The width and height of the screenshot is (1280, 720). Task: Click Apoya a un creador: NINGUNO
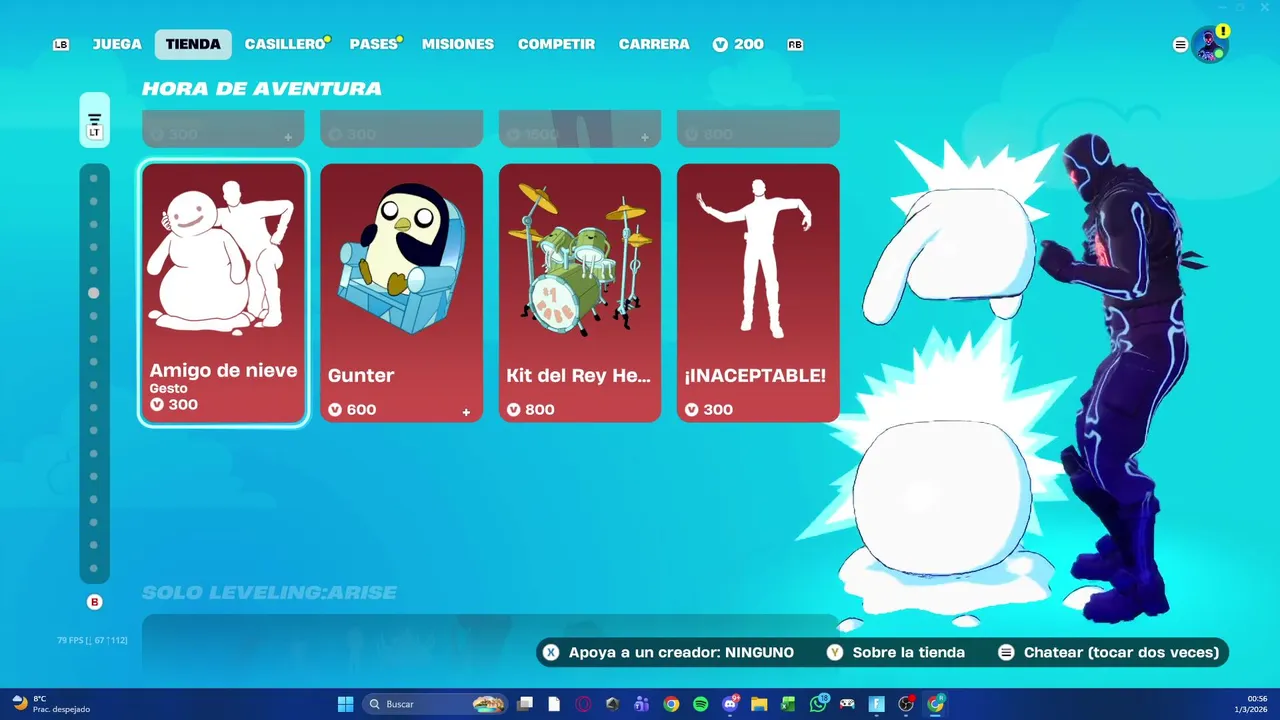(681, 652)
